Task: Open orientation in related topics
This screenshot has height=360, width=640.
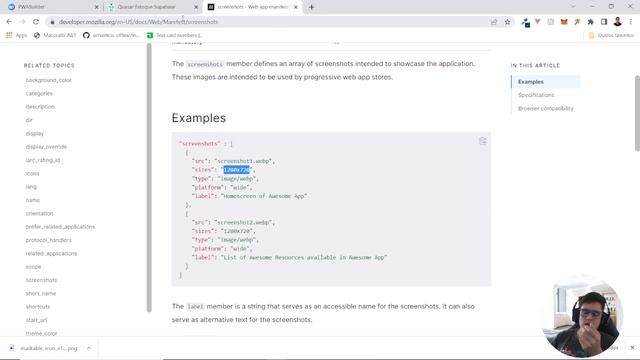Action: point(39,213)
